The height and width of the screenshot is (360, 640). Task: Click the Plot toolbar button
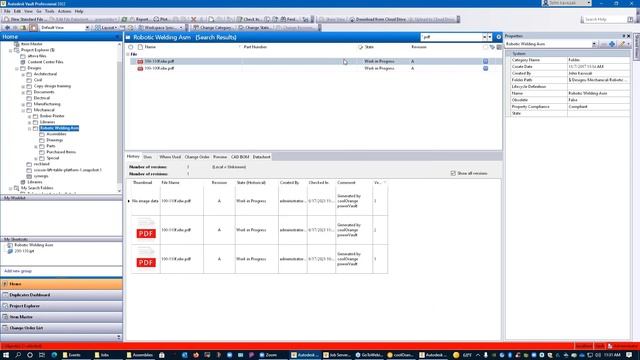[160, 19]
